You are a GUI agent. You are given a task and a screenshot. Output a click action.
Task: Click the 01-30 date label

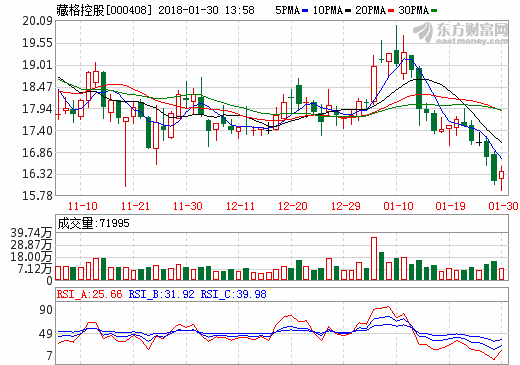click(x=503, y=206)
